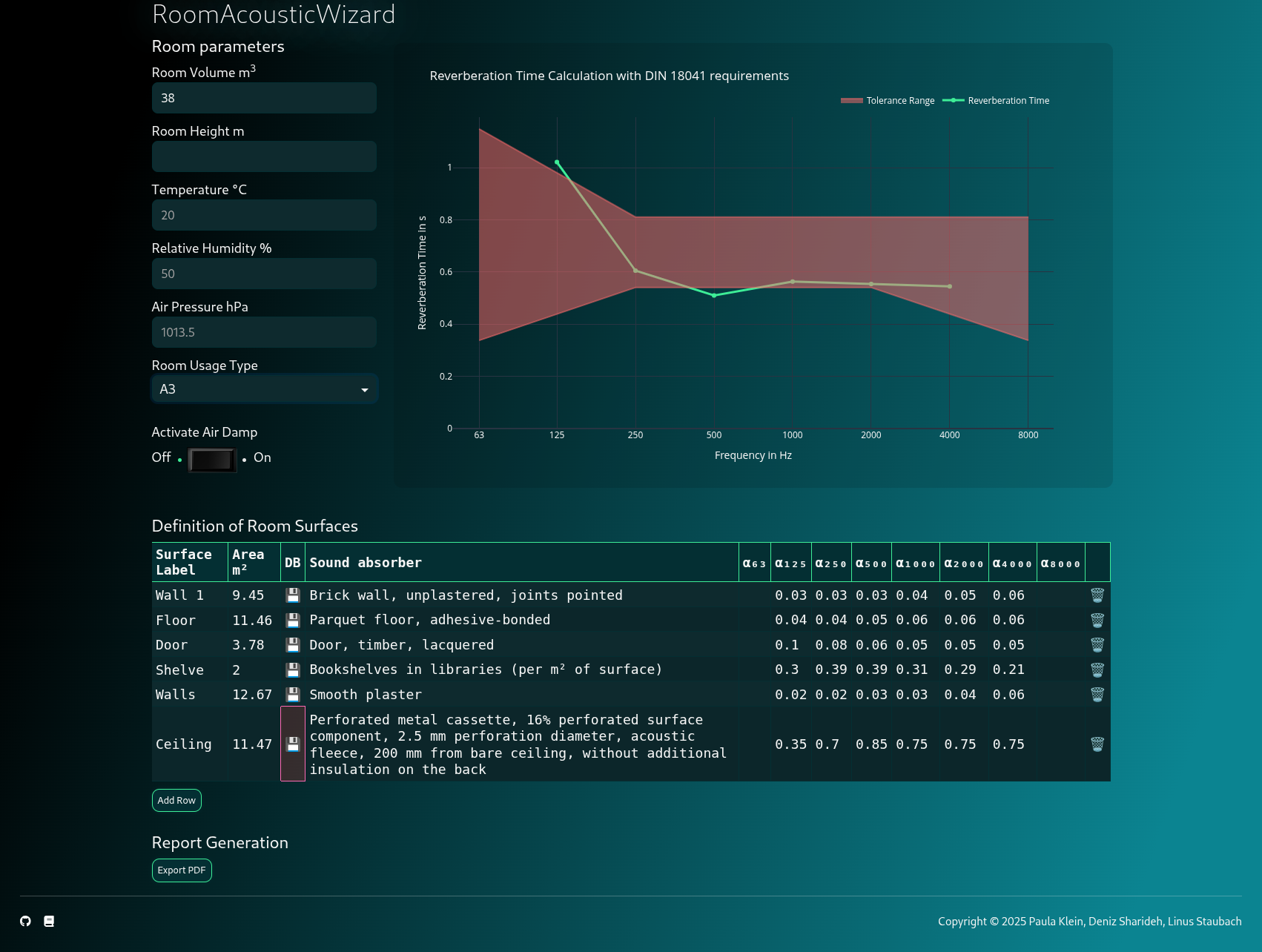Image resolution: width=1262 pixels, height=952 pixels.
Task: Select the 'Parquet floor, adhesive-bonded' cell
Action: (x=522, y=620)
